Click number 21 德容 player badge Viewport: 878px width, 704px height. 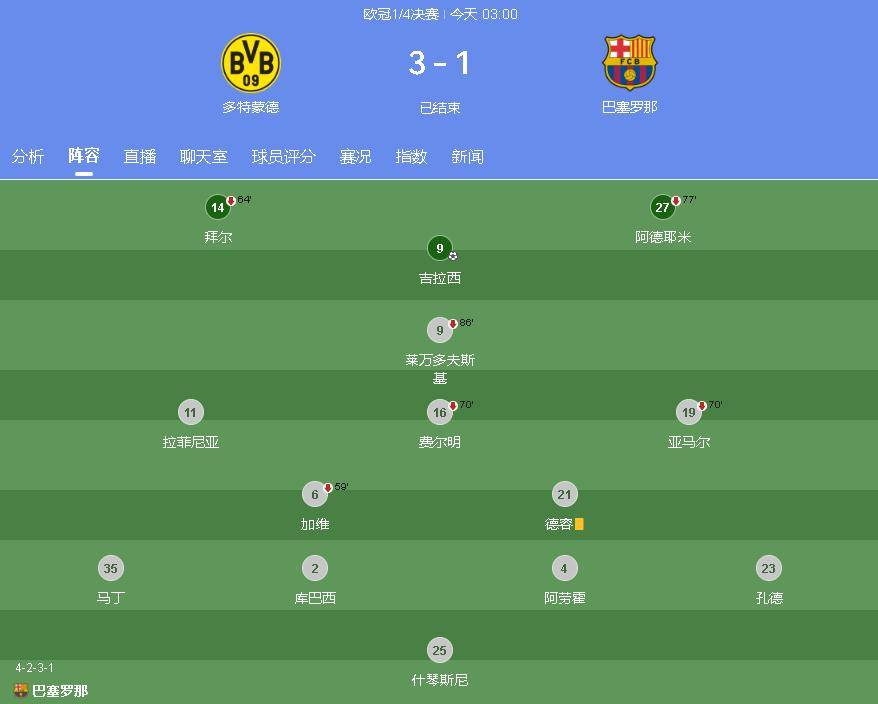(564, 495)
